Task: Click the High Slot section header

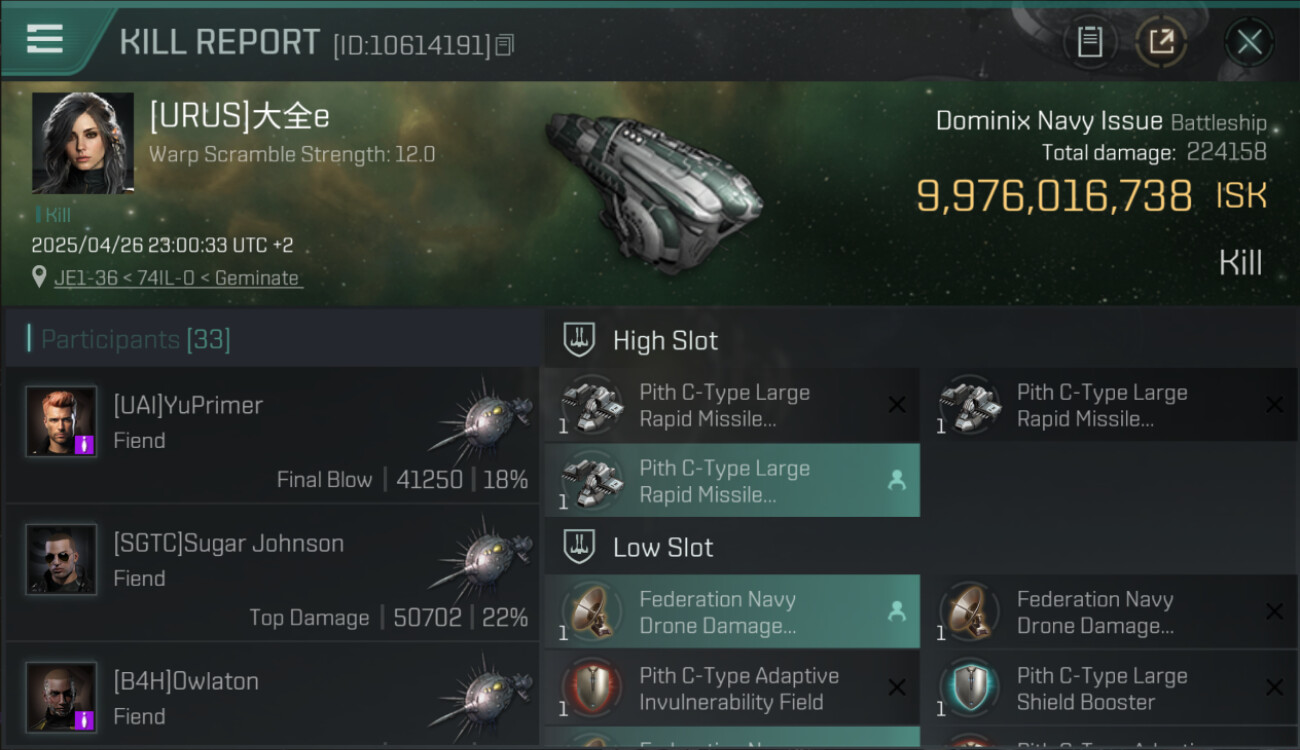Action: 665,341
